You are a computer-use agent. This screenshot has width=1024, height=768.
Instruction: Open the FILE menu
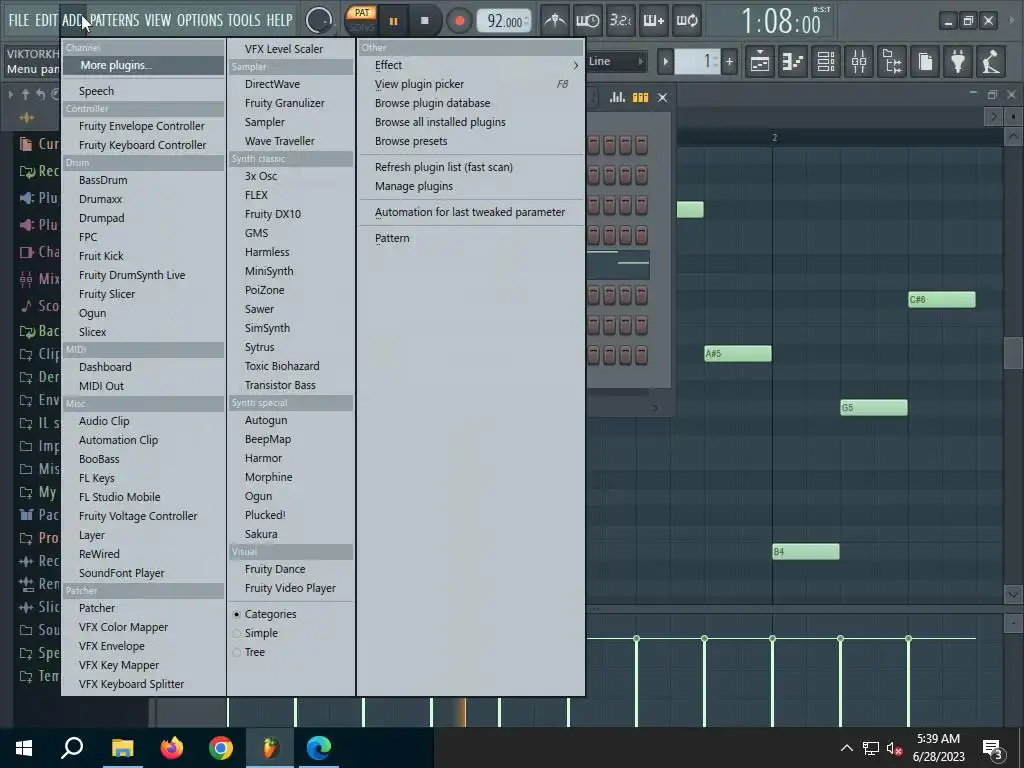point(19,20)
